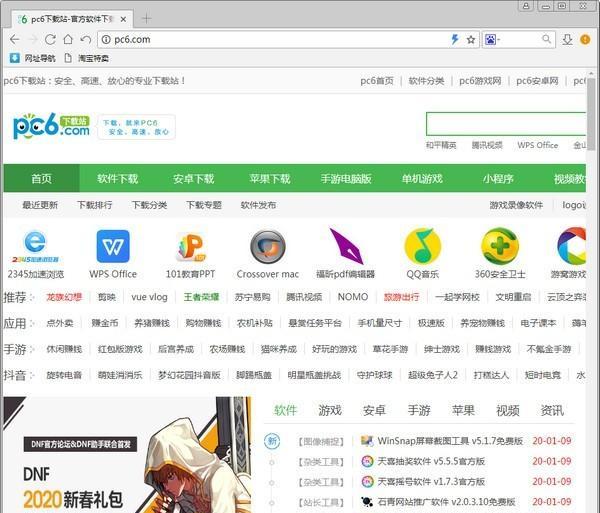600x513 pixels.
Task: Click the 石青网站推广软件 icon in list
Action: 367,502
